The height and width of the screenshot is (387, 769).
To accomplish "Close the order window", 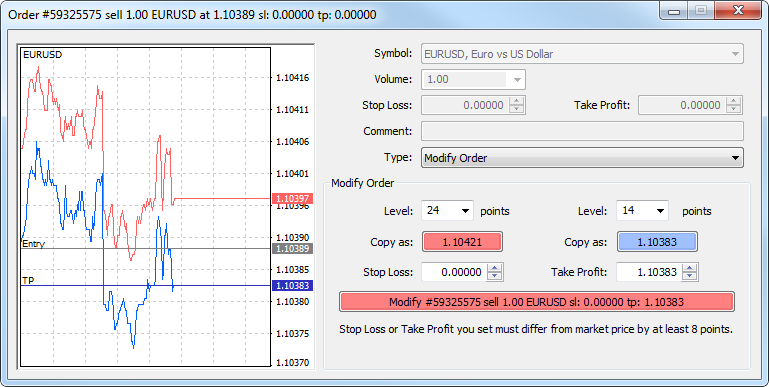I will point(738,10).
